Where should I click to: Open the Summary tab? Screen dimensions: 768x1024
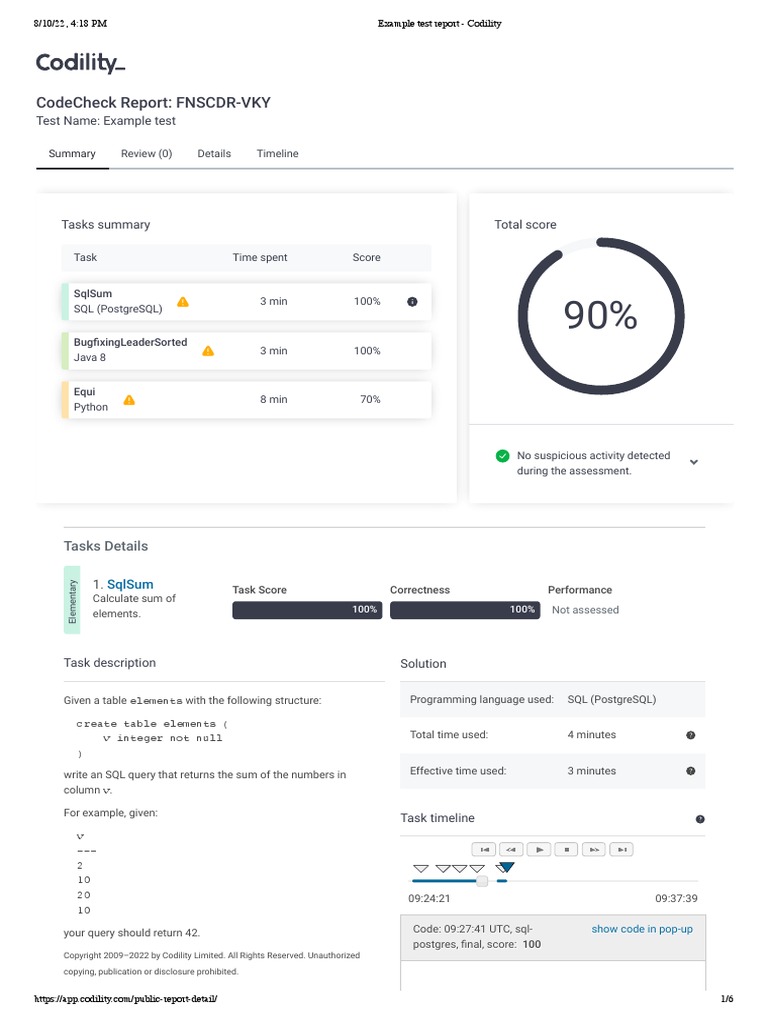(72, 153)
